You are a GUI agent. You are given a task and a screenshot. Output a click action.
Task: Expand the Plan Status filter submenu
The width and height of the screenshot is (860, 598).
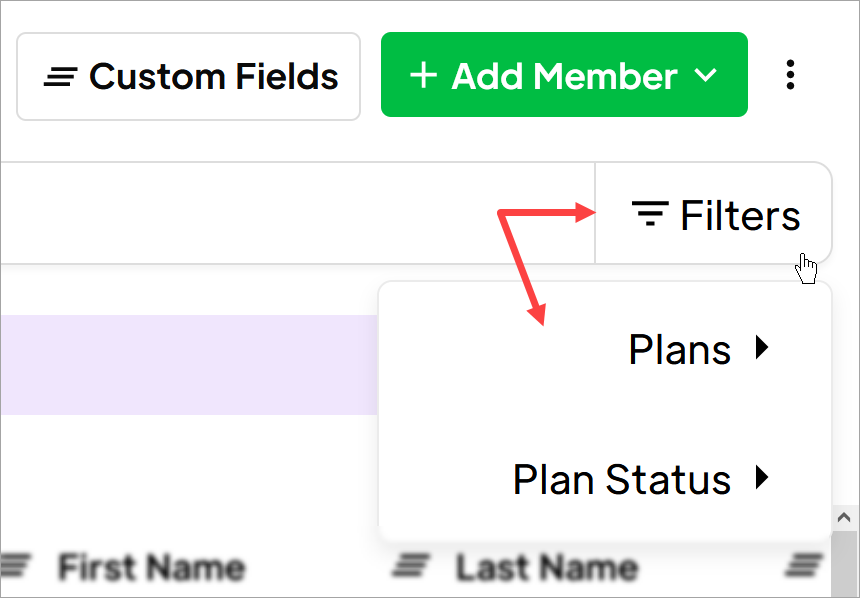[x=762, y=478]
